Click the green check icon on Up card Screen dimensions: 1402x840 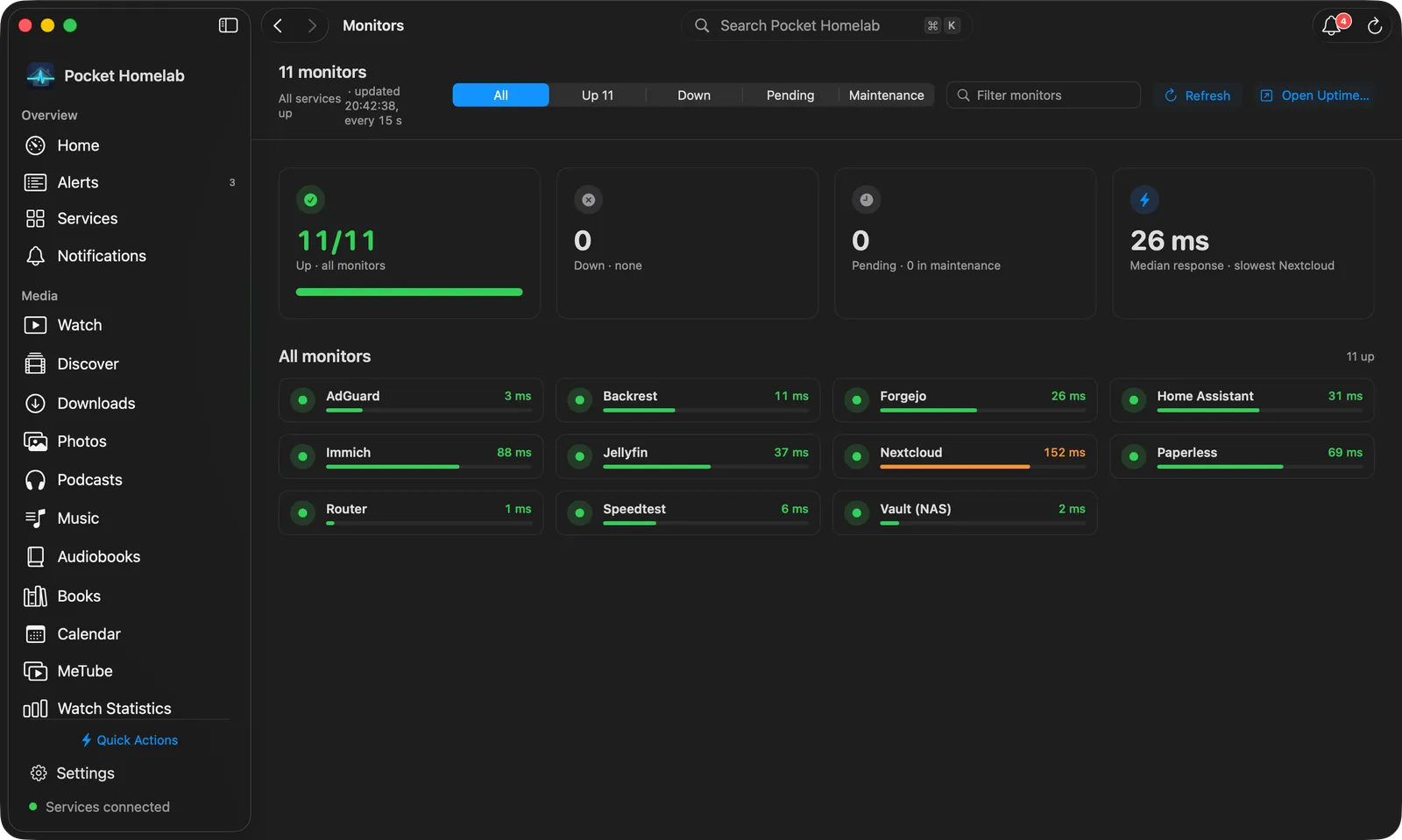coord(310,200)
